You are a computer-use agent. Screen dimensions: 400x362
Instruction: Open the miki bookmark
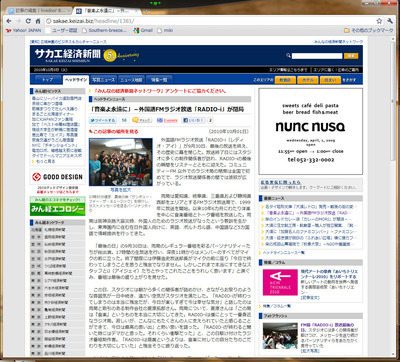165,30
